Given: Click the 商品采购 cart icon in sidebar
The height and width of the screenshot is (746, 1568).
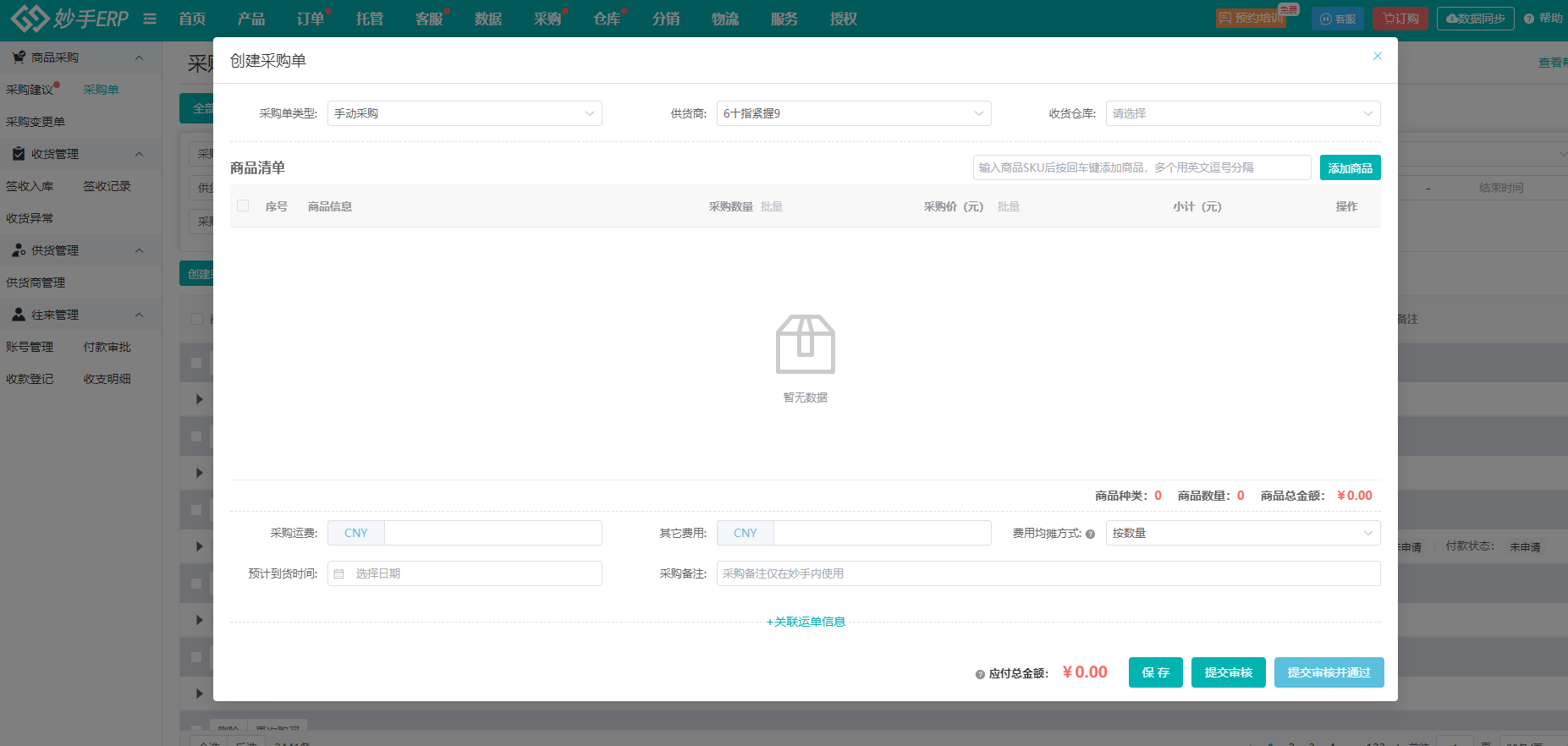Looking at the screenshot, I should [x=18, y=58].
